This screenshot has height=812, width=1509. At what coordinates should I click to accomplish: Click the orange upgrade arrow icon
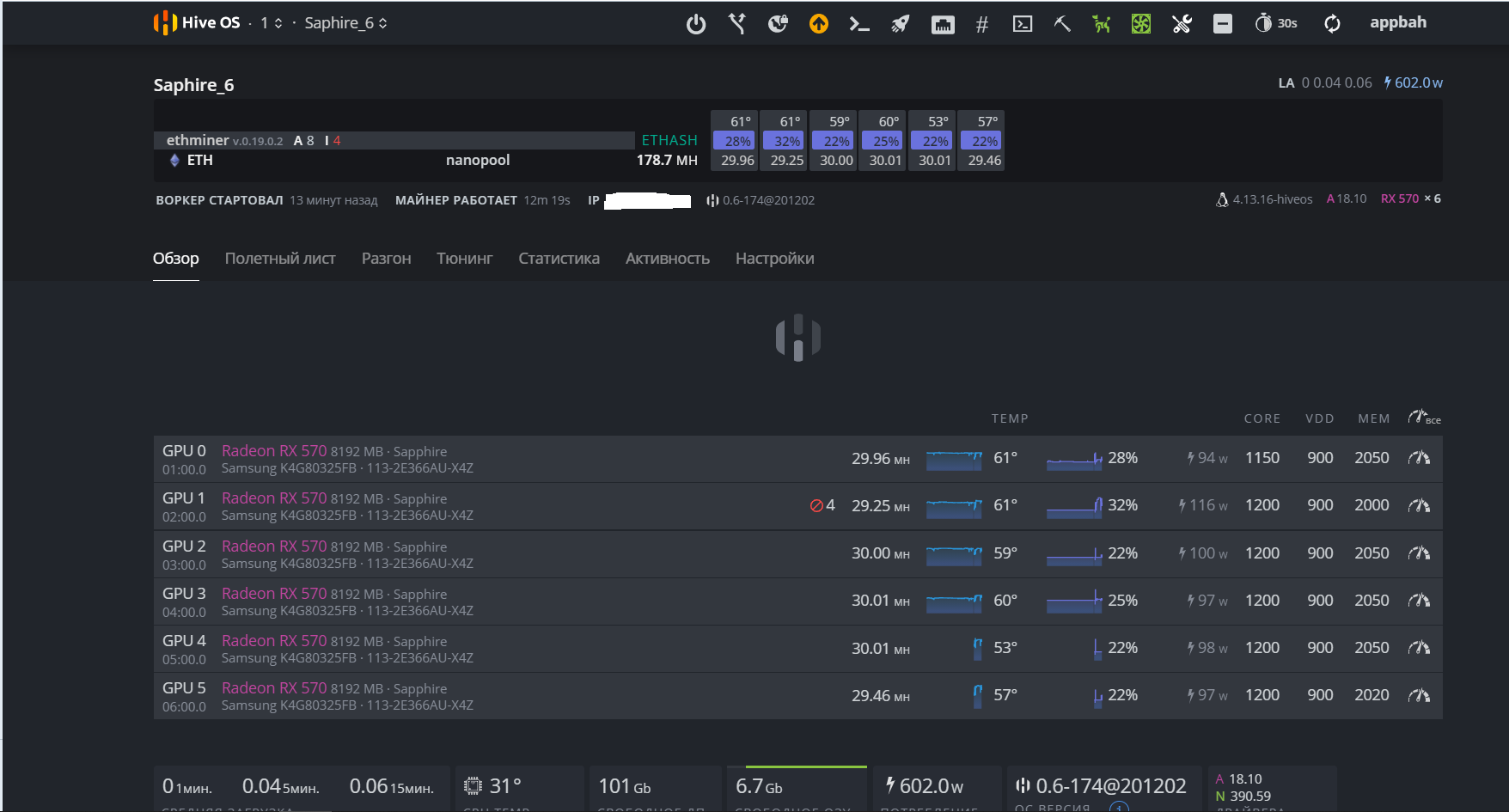819,24
